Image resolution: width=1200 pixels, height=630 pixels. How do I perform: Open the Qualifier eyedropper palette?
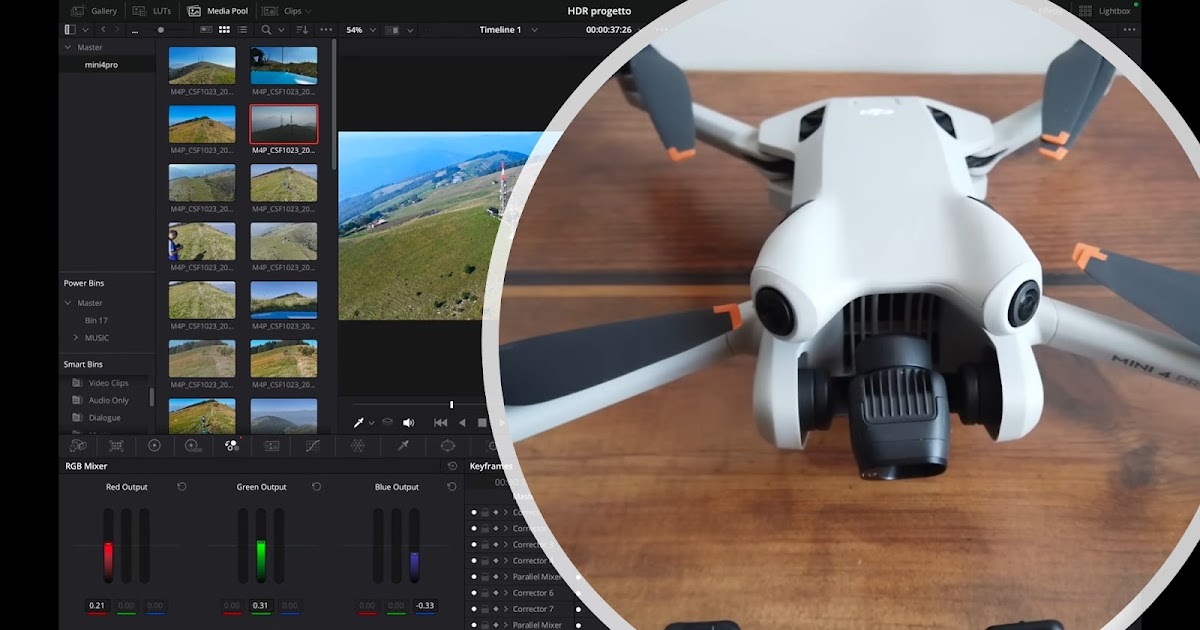(403, 446)
